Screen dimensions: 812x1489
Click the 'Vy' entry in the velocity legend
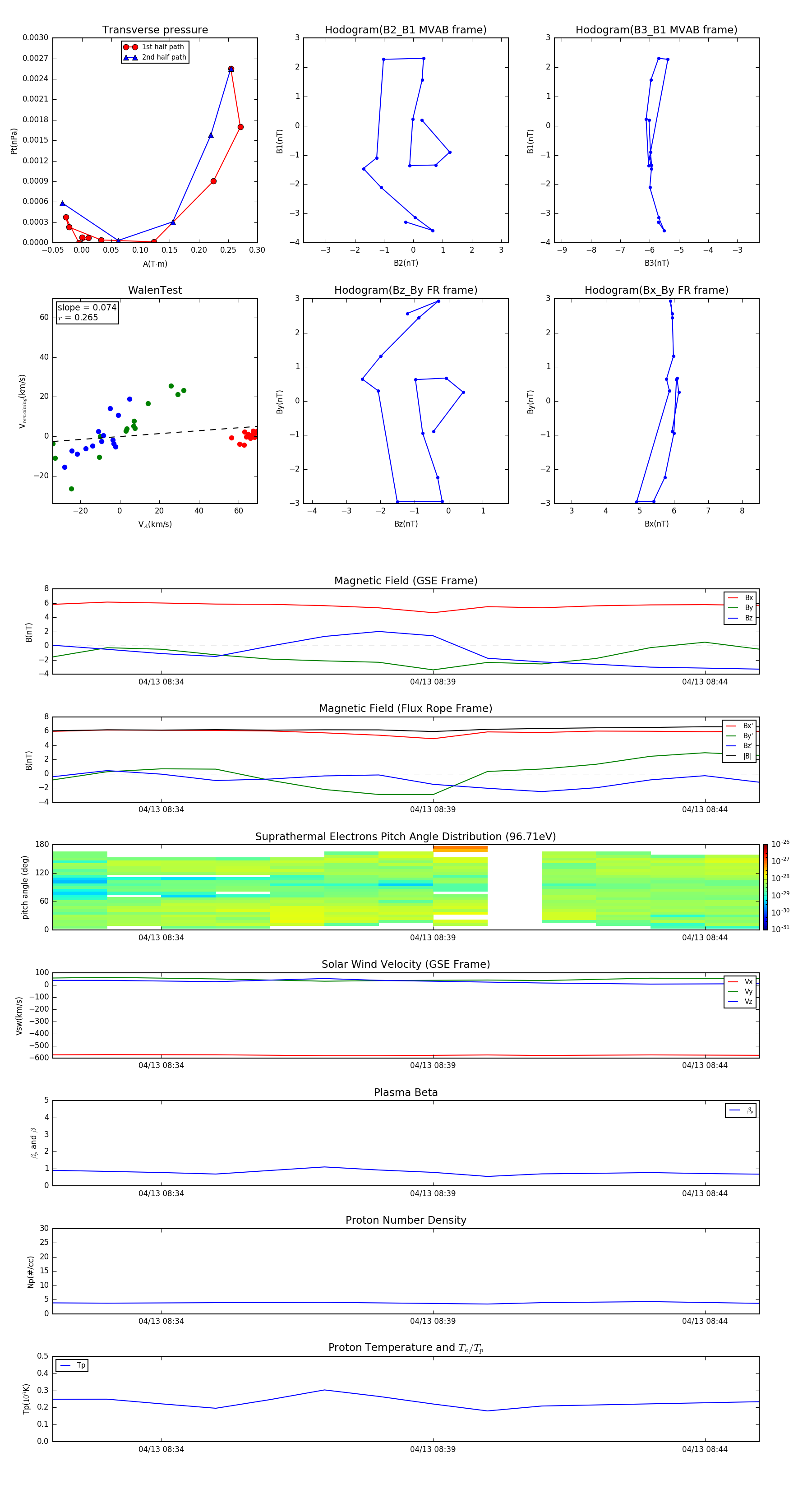[740, 992]
